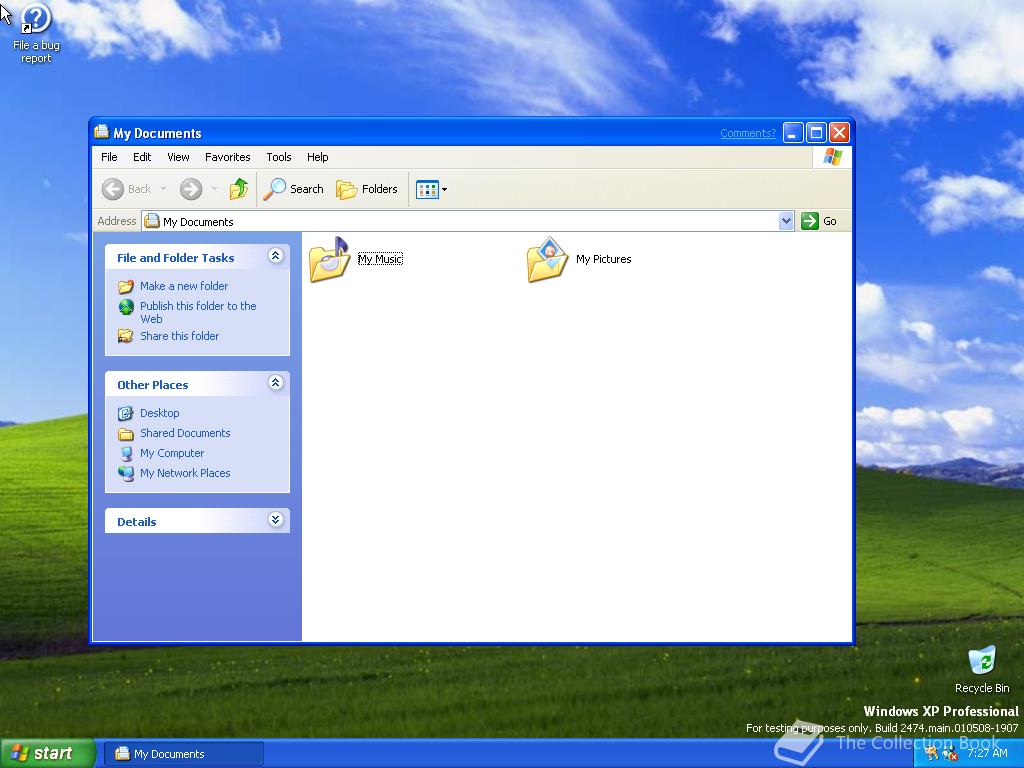Open the Forward history dropdown arrow

[214, 189]
